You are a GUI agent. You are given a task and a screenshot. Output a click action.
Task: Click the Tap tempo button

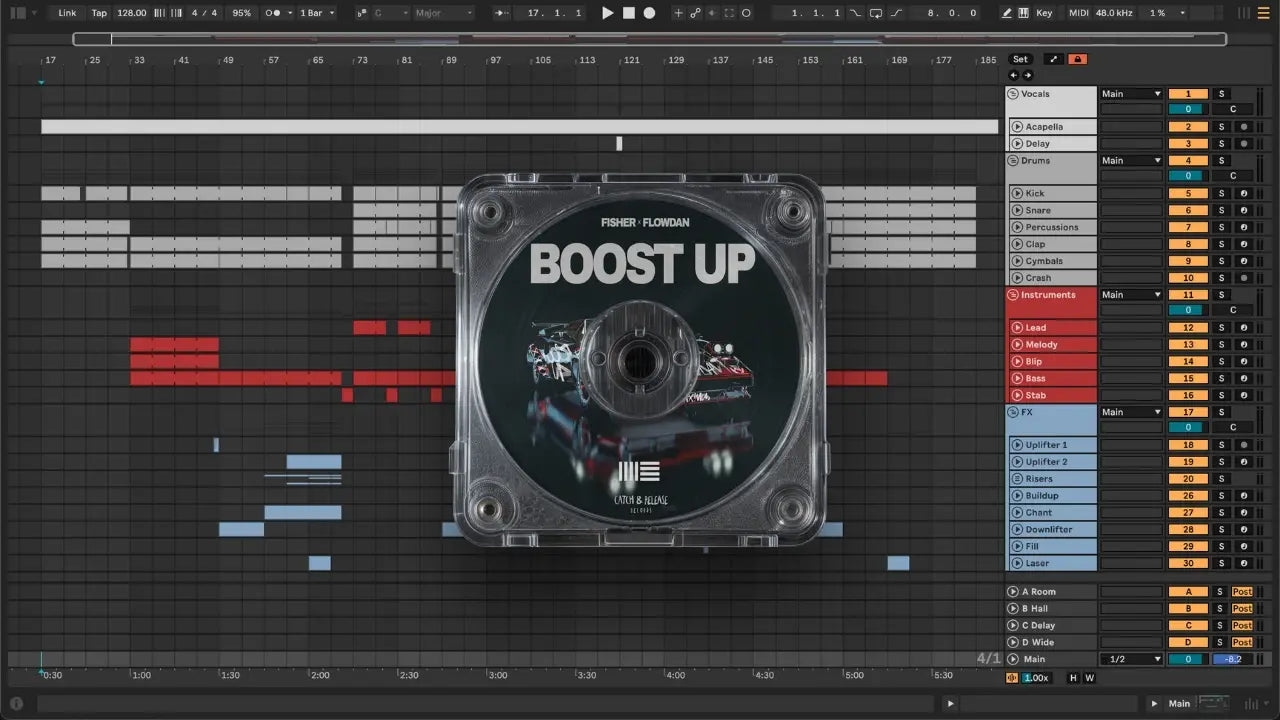99,13
